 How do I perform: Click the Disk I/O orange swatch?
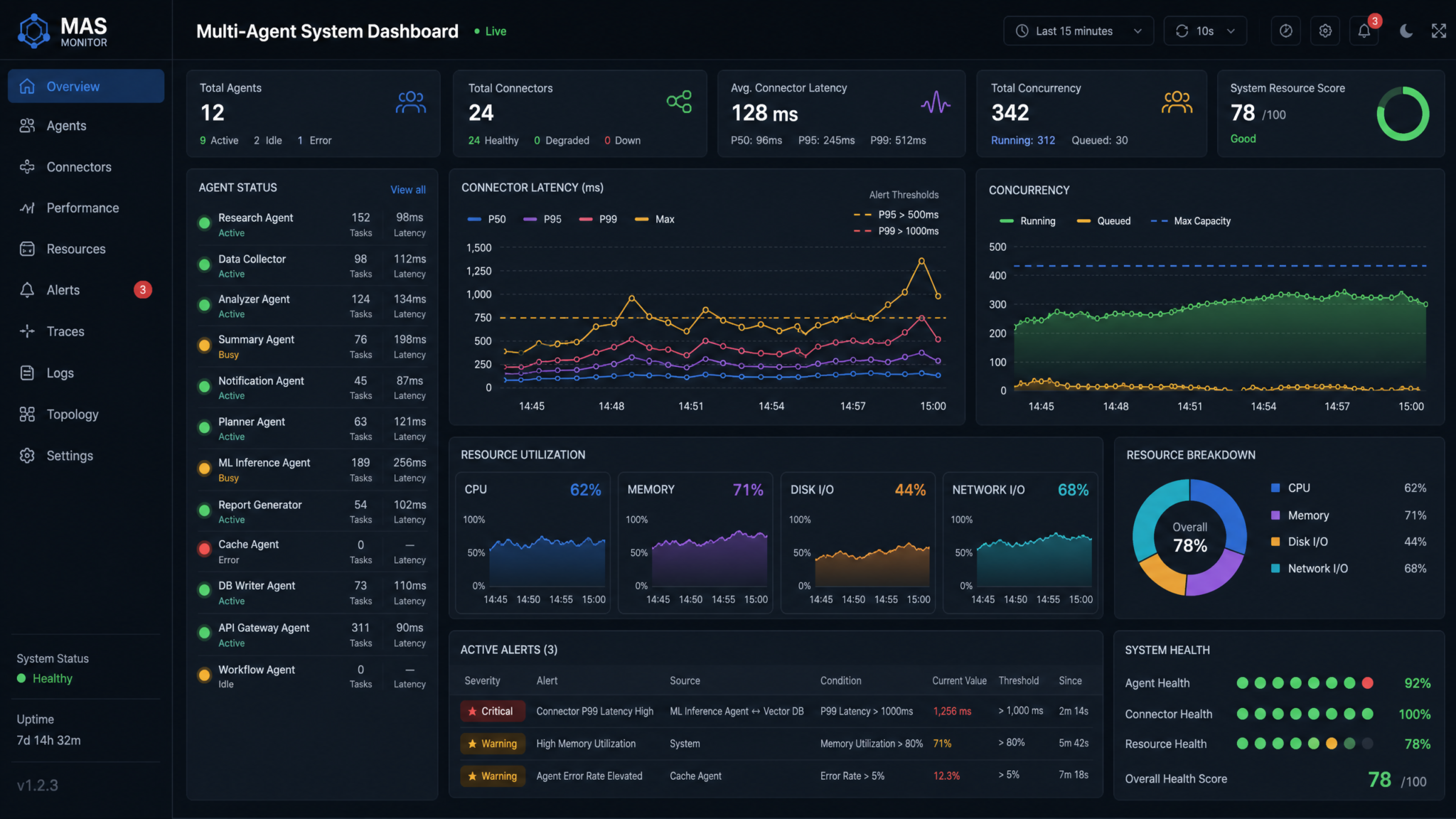1275,542
